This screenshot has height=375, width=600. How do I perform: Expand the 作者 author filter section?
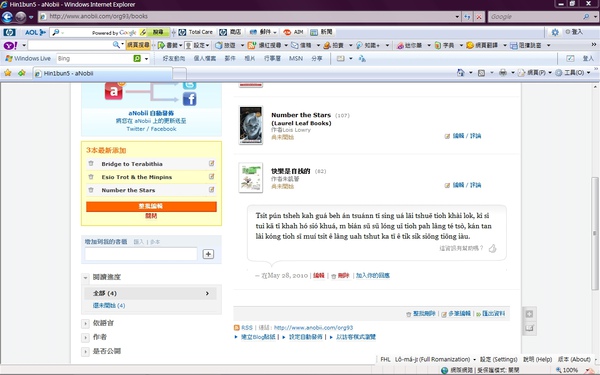[x=85, y=338]
